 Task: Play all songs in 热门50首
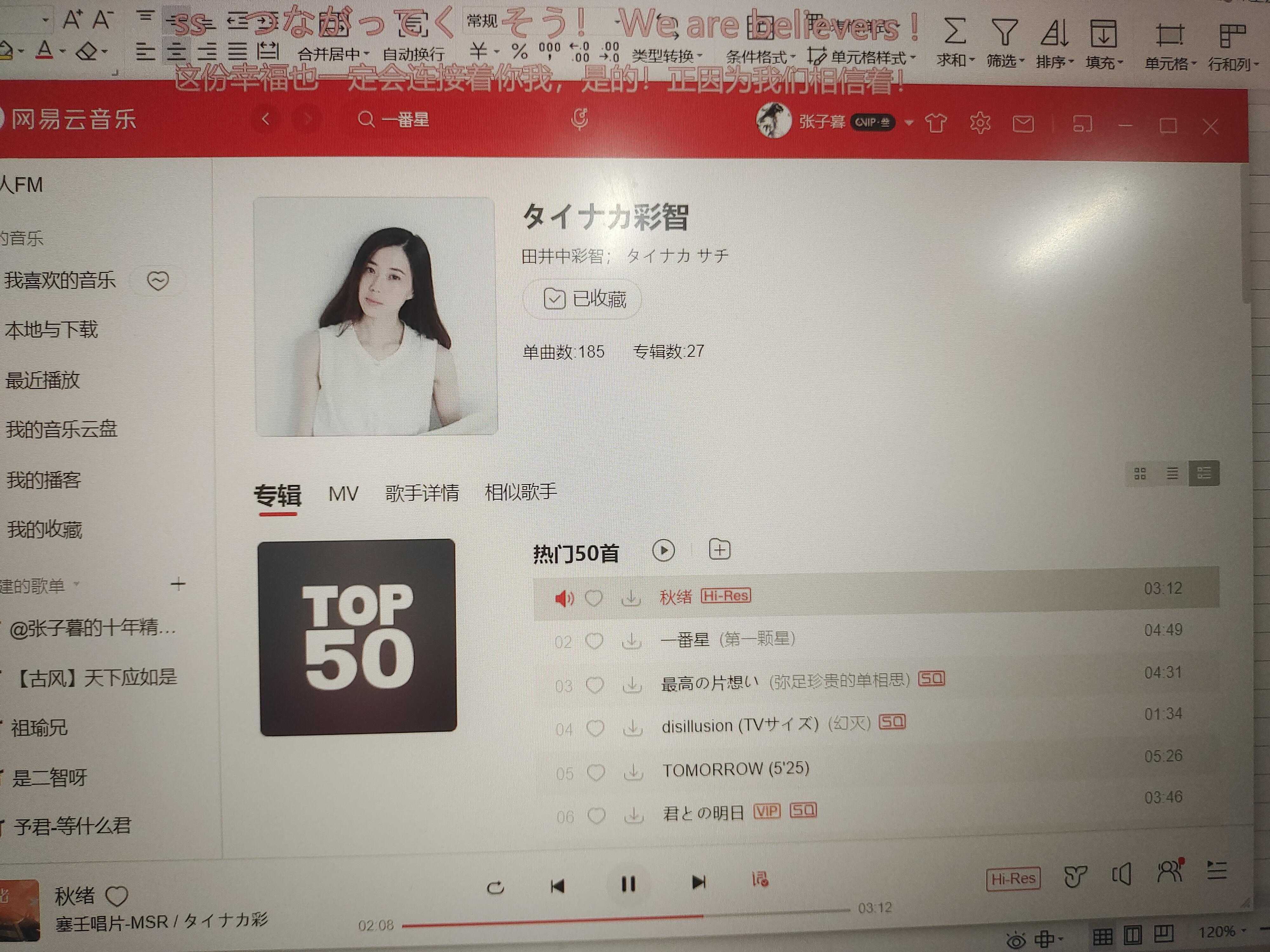pyautogui.click(x=663, y=551)
